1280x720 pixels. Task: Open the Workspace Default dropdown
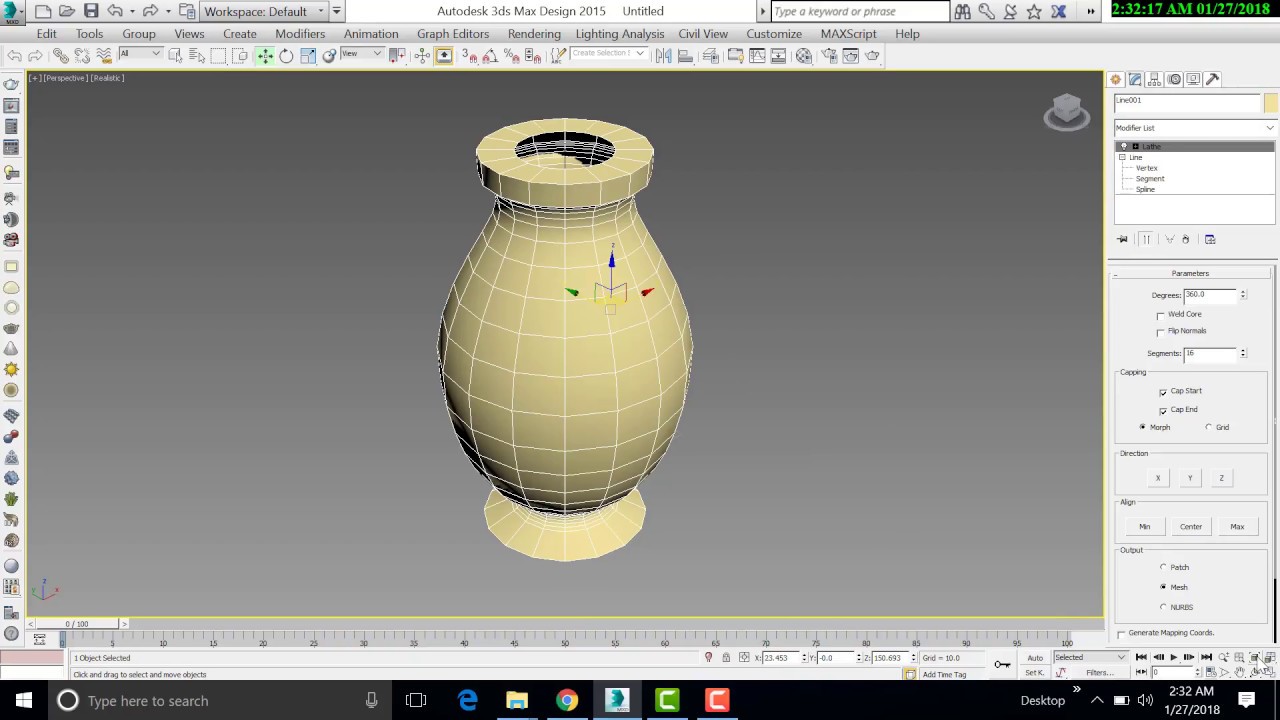[264, 11]
